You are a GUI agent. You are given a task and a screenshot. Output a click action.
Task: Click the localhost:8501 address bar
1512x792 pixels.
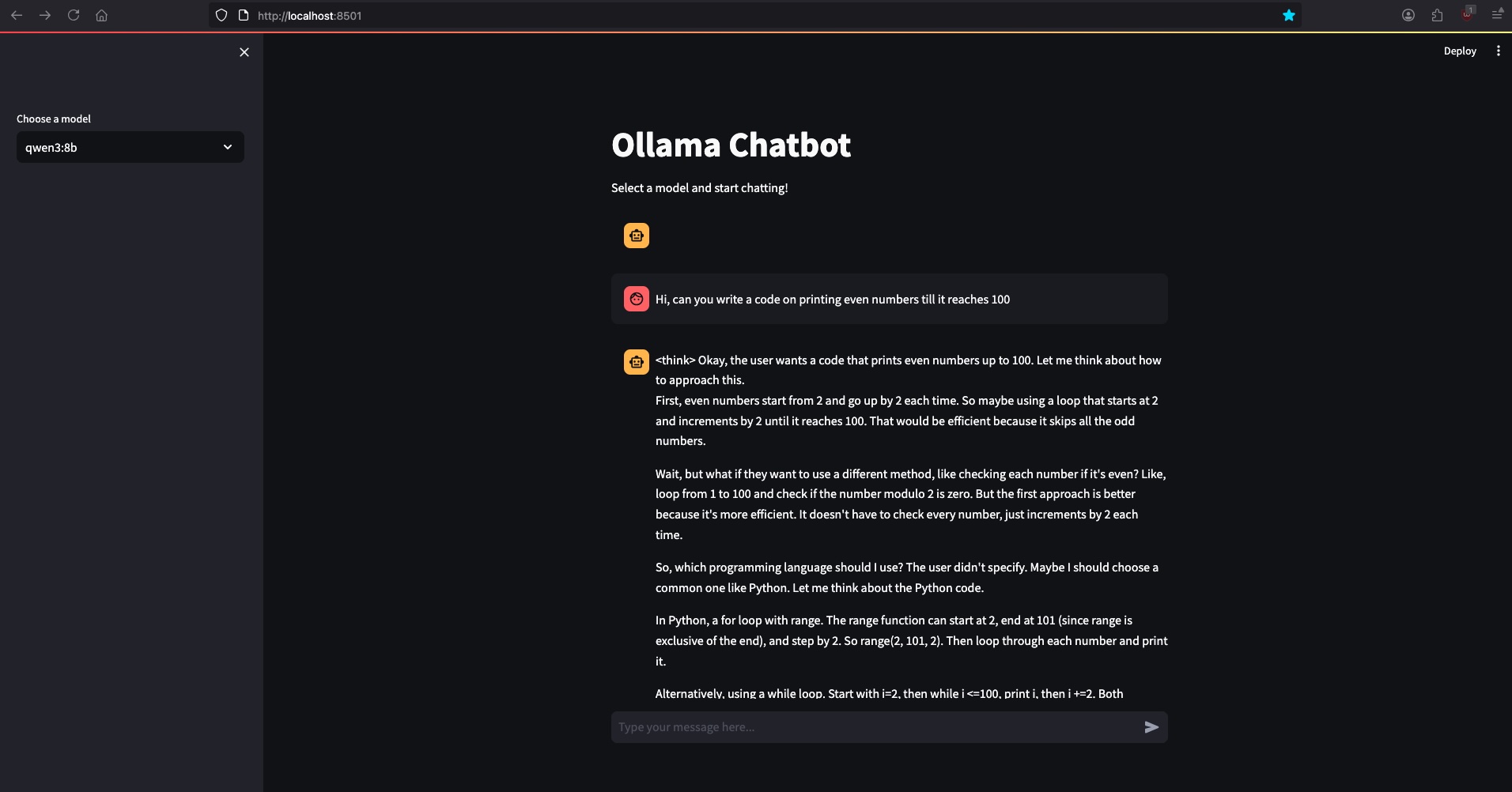coord(712,15)
